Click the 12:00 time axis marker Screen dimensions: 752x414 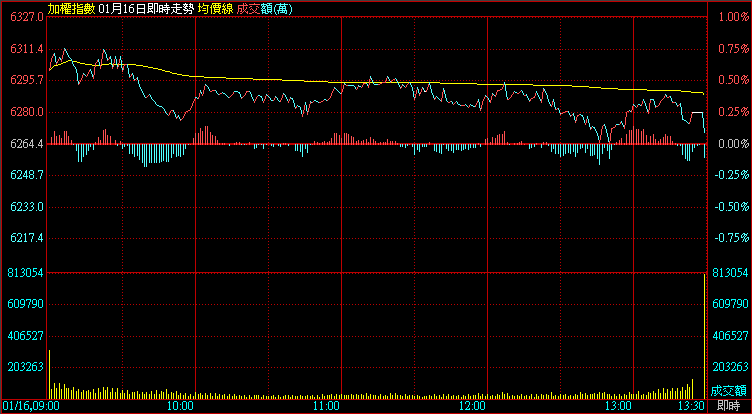tap(472, 406)
